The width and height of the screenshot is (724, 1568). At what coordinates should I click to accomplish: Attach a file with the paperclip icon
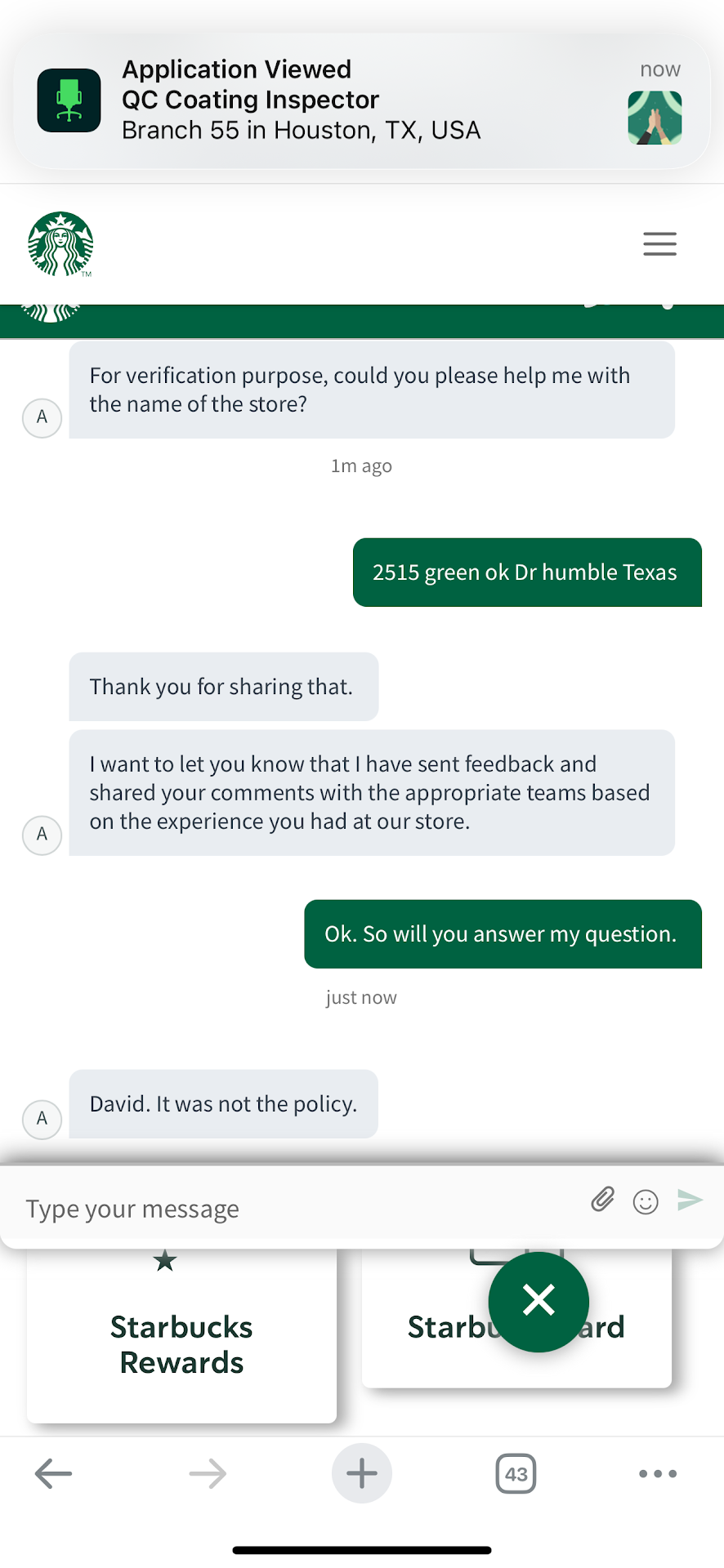click(x=603, y=1200)
